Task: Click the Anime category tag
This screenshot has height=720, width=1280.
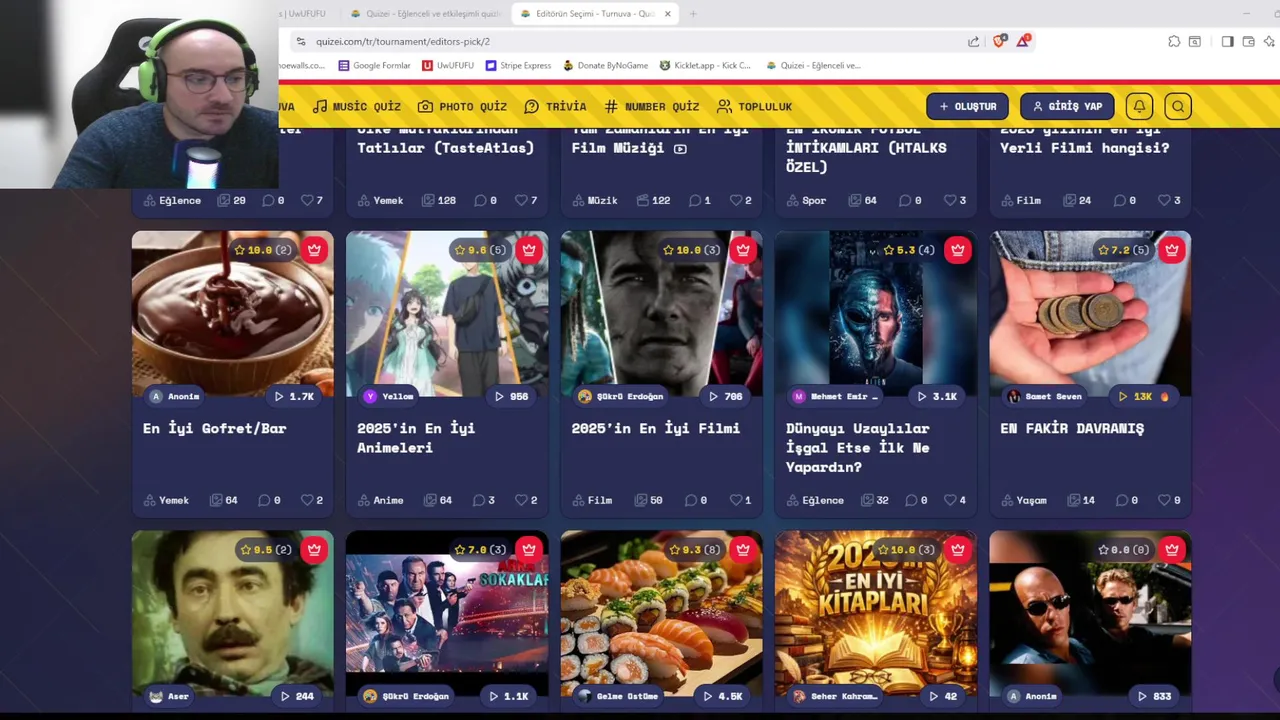Action: pos(381,500)
